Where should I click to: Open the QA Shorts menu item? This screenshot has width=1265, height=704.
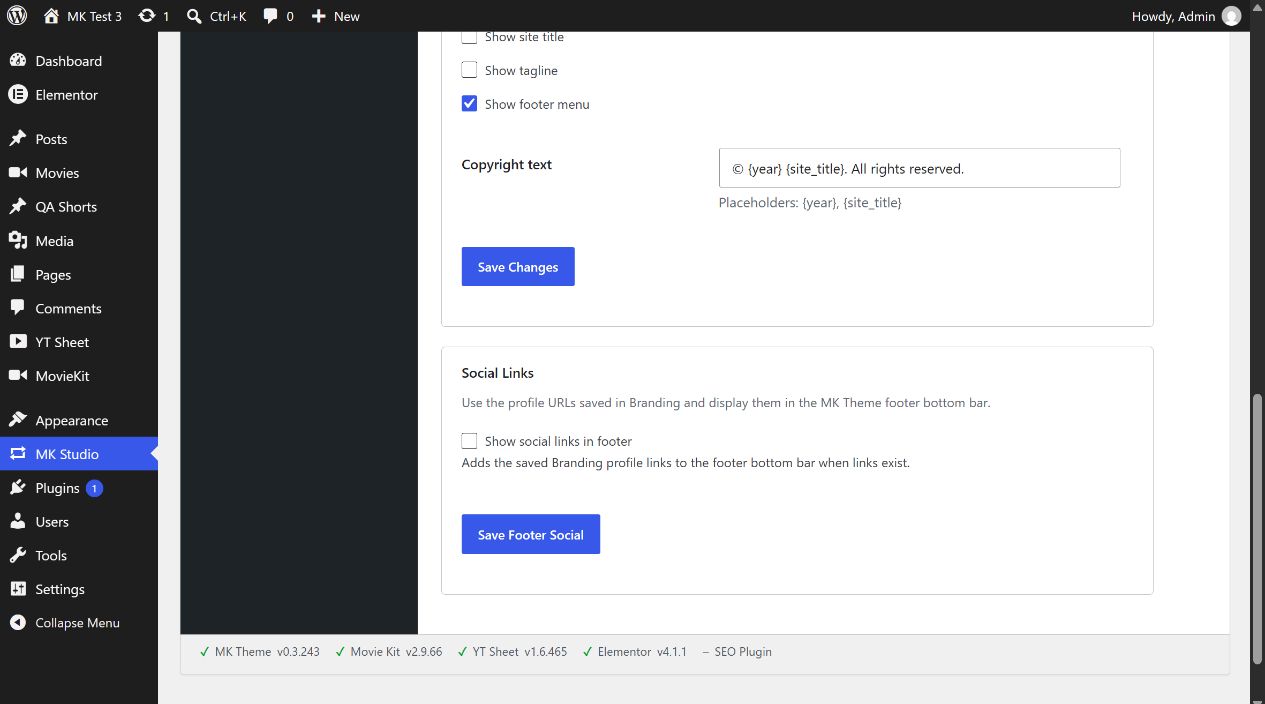pos(79,207)
